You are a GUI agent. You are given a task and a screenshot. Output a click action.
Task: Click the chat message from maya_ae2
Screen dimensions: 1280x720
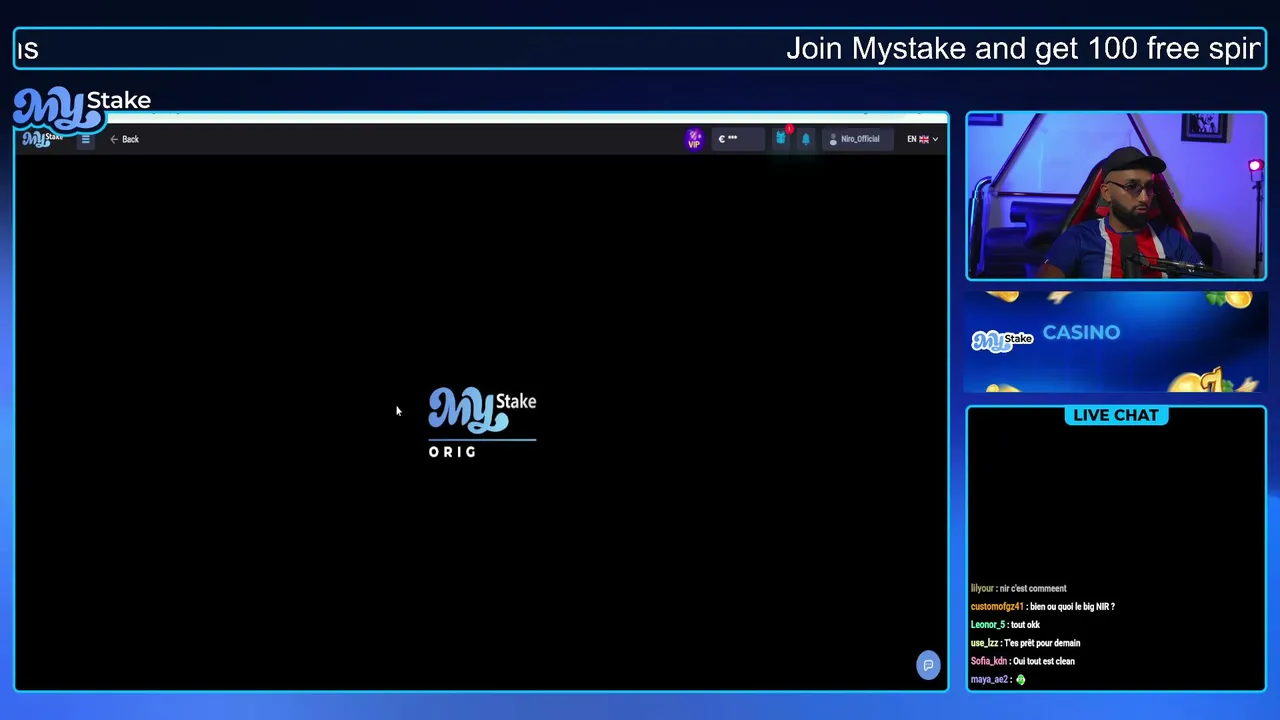[x=998, y=680]
